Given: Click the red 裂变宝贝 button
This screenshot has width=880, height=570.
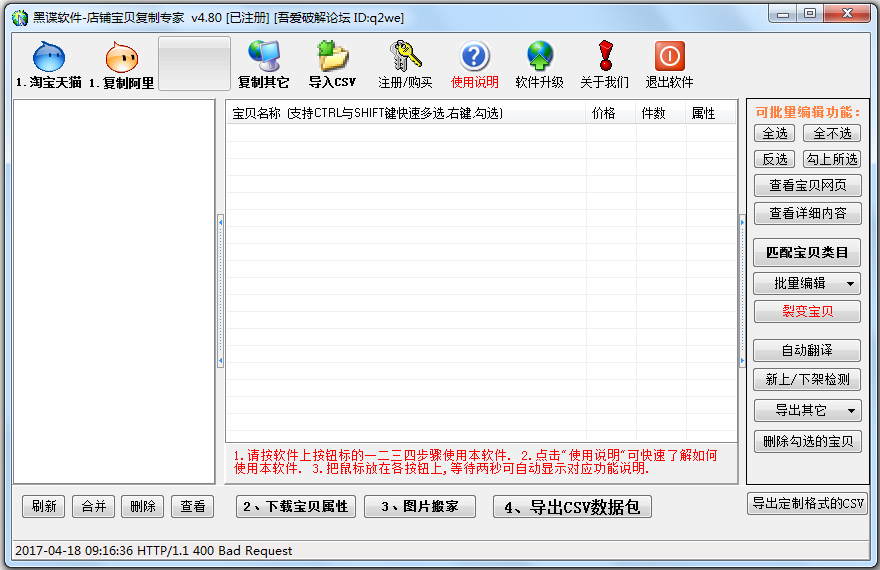Looking at the screenshot, I should point(806,312).
